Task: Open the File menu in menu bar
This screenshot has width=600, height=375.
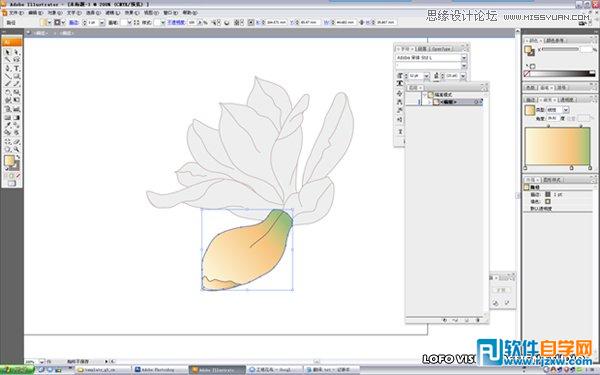Action: pyautogui.click(x=15, y=13)
